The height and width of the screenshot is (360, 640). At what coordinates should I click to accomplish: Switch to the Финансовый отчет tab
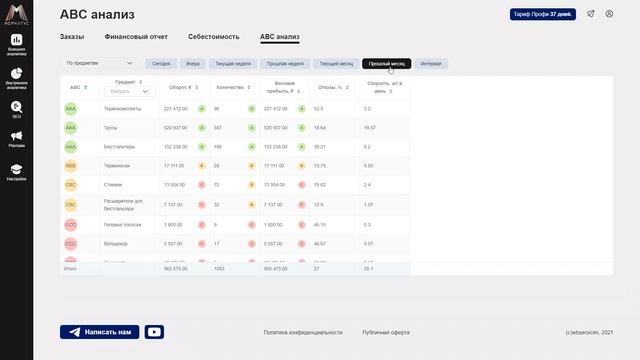[136, 37]
